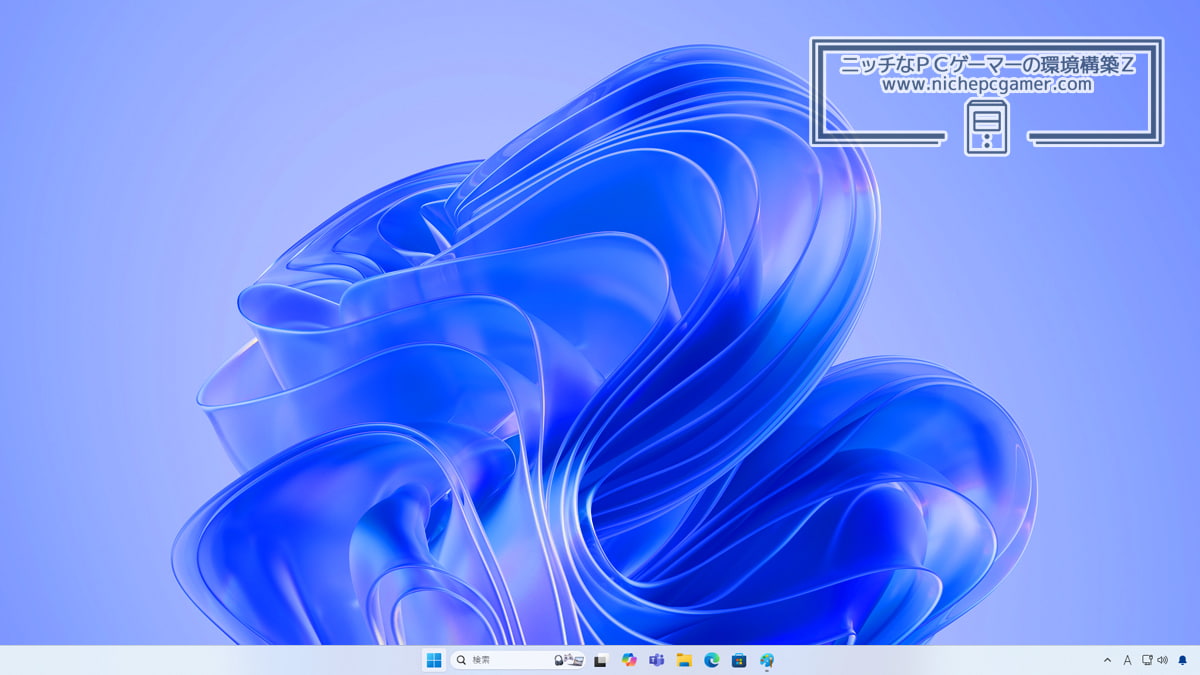Open Microsoft Teams from the taskbar
The width and height of the screenshot is (1200, 675).
pyautogui.click(x=657, y=660)
